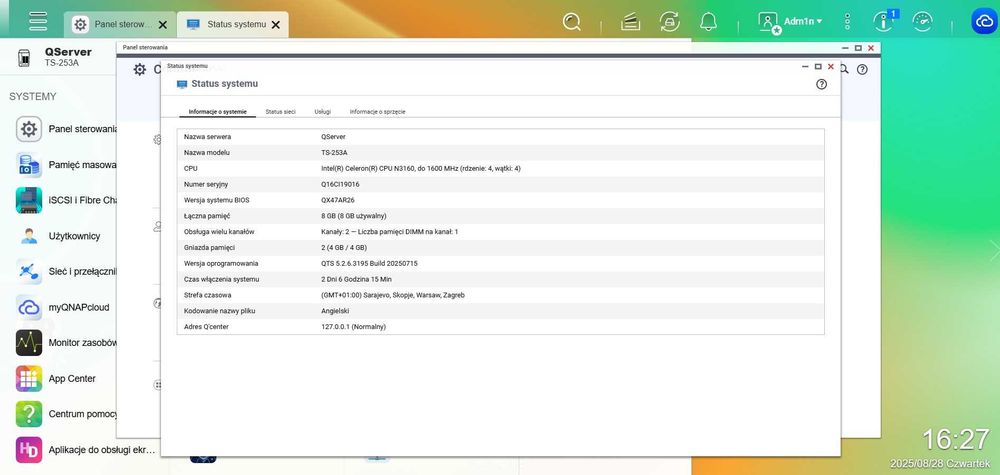Close the Panel sterowania taskbar tab
This screenshot has height=475, width=1000.
click(163, 25)
